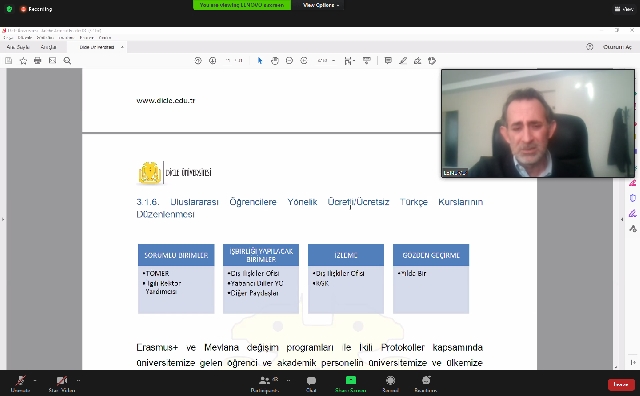Click the View layout button top right

[624, 9]
